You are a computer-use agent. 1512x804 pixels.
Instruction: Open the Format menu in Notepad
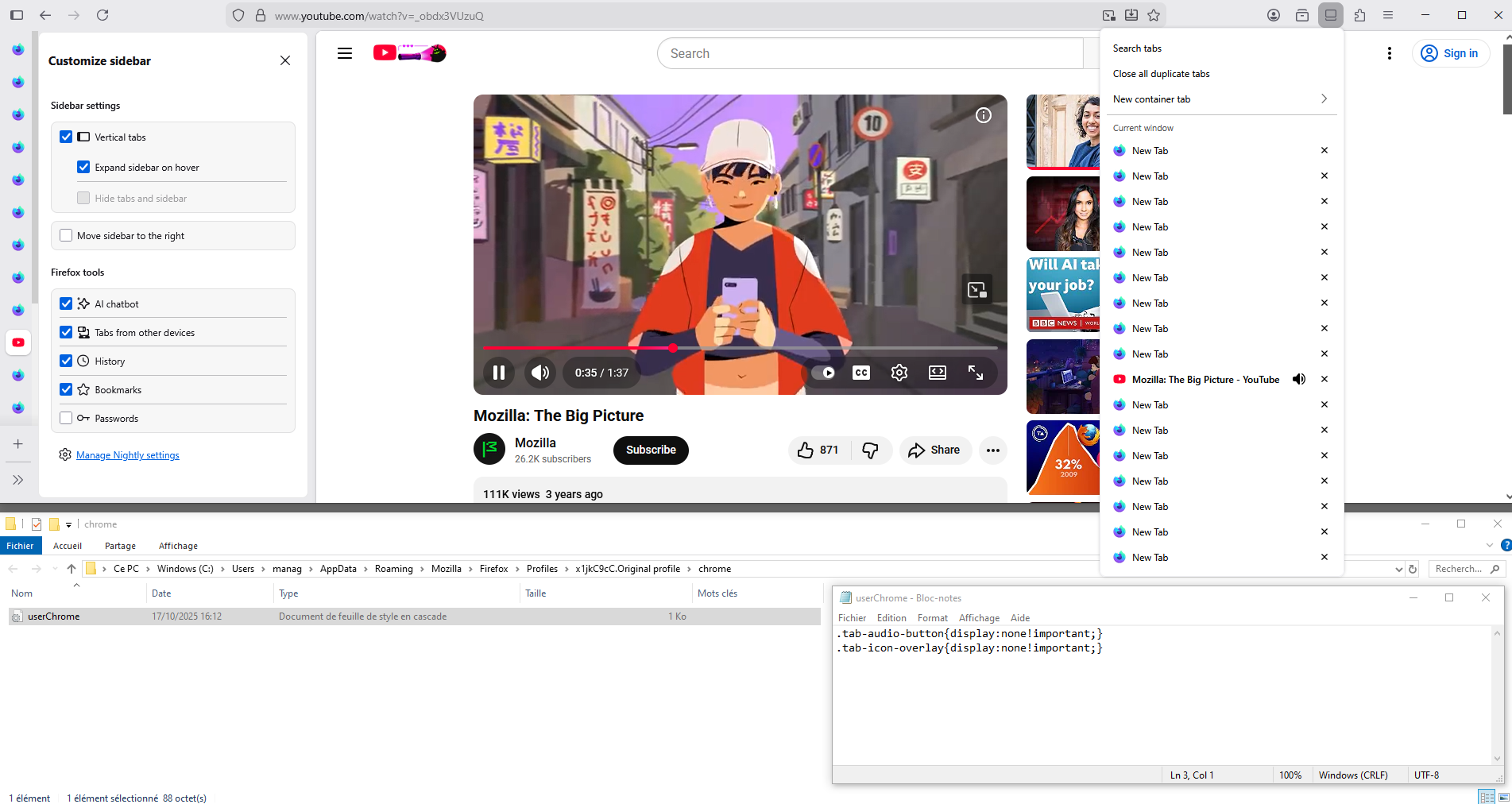(x=932, y=618)
